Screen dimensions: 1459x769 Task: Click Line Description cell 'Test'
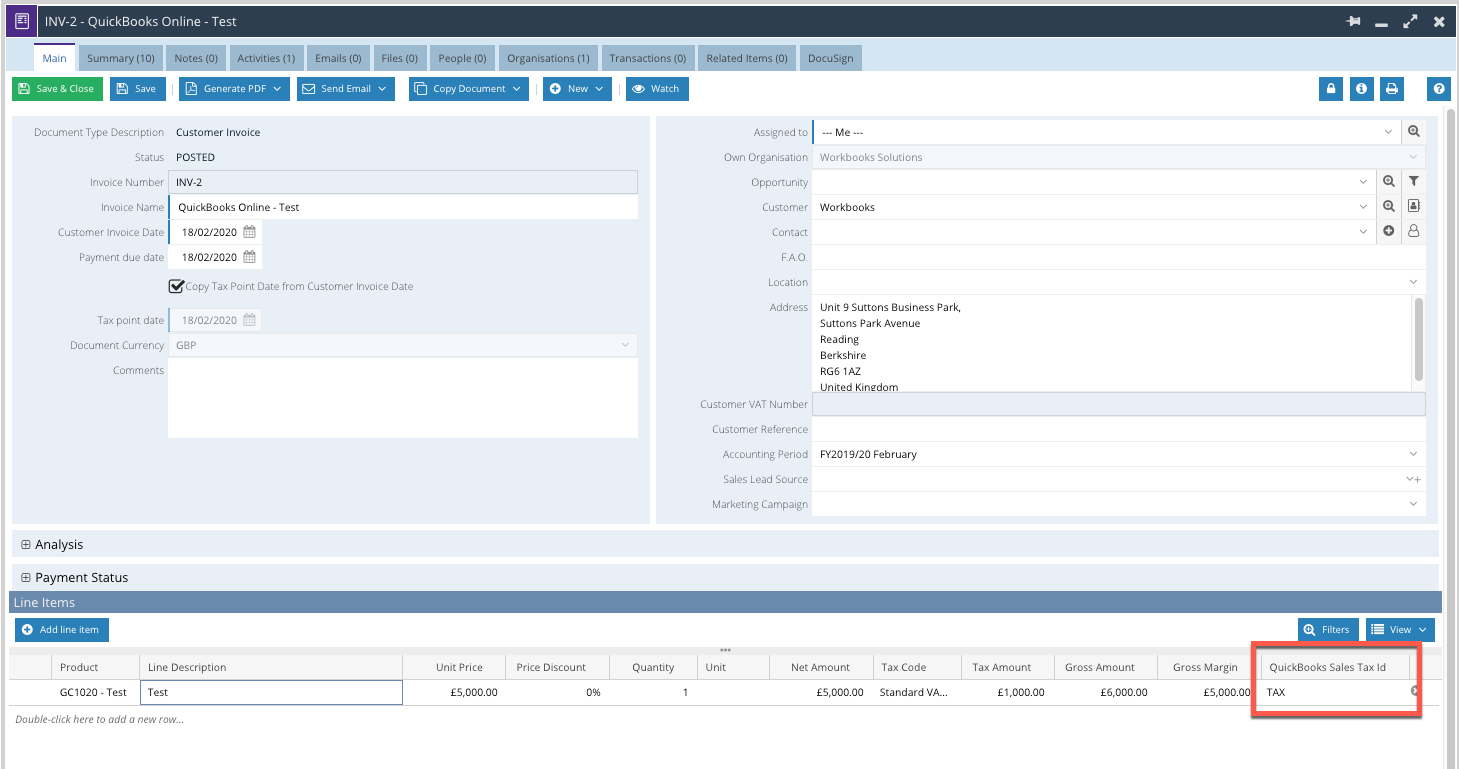271,692
